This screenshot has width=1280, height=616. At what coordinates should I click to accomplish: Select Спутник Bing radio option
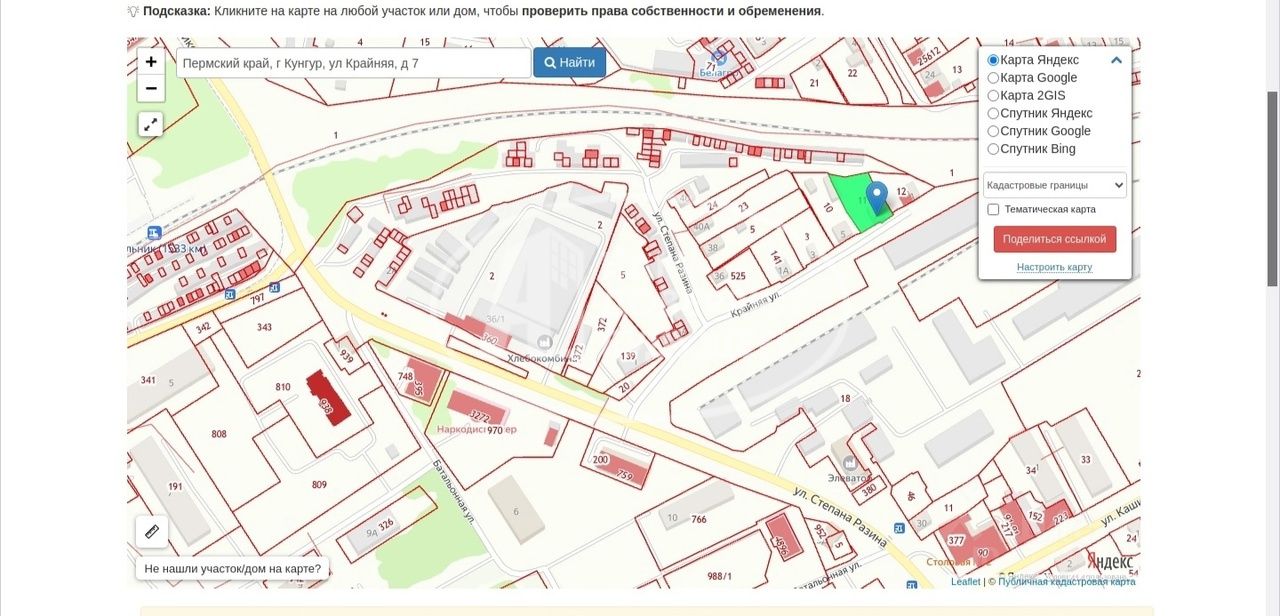(993, 149)
